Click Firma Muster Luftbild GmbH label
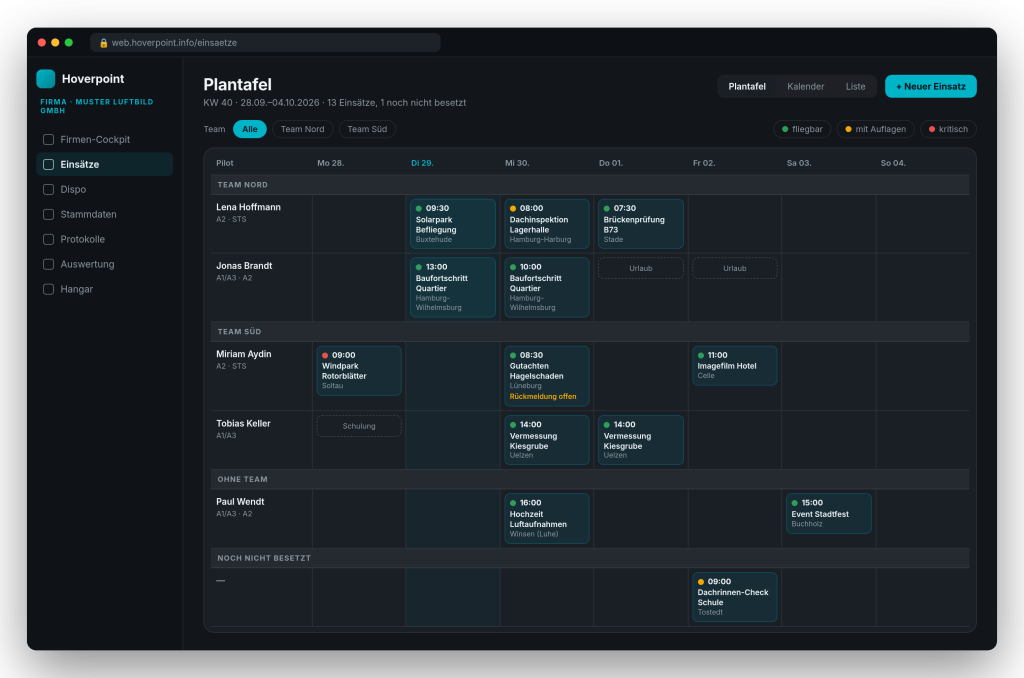1024x678 pixels. click(97, 106)
